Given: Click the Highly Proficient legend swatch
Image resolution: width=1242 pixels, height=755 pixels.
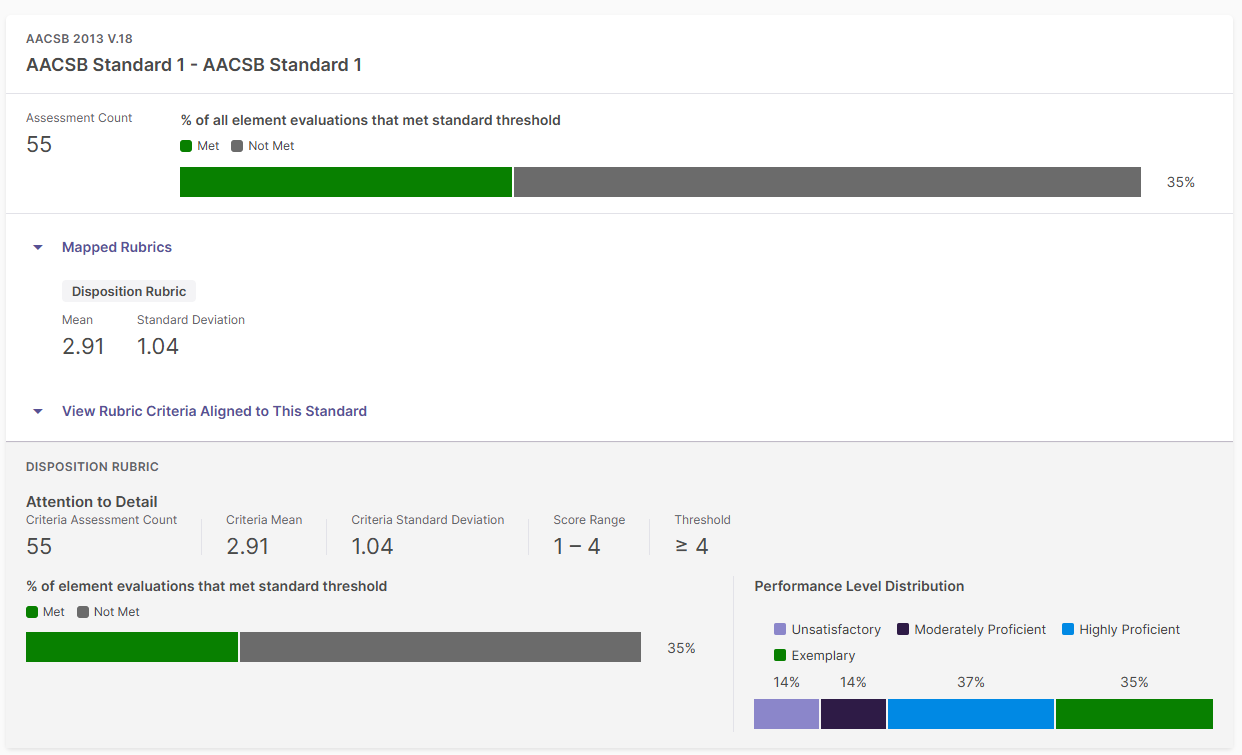Looking at the screenshot, I should click(x=1068, y=630).
